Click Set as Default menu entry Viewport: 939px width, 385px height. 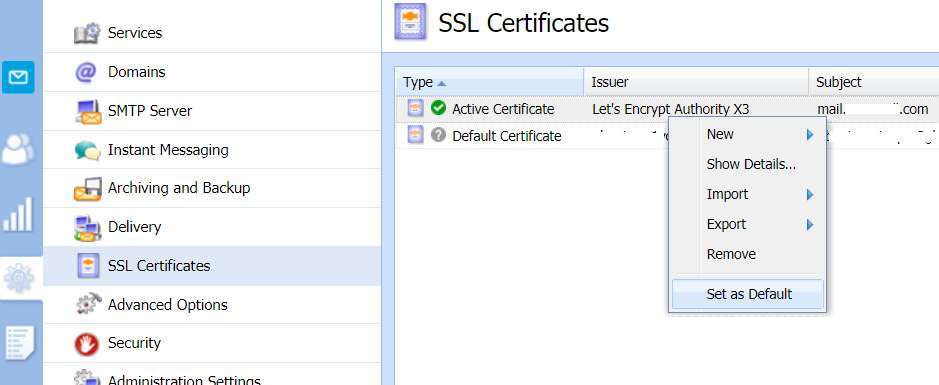[x=748, y=294]
